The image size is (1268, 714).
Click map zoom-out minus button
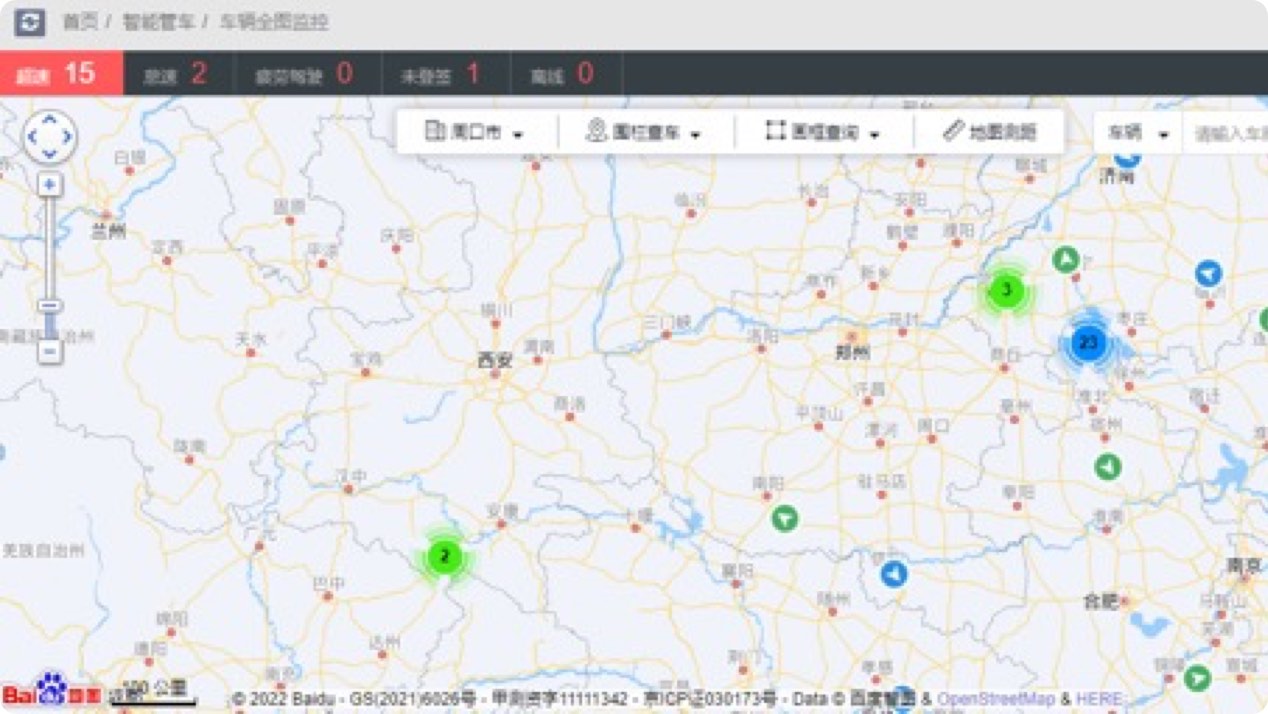(x=50, y=352)
